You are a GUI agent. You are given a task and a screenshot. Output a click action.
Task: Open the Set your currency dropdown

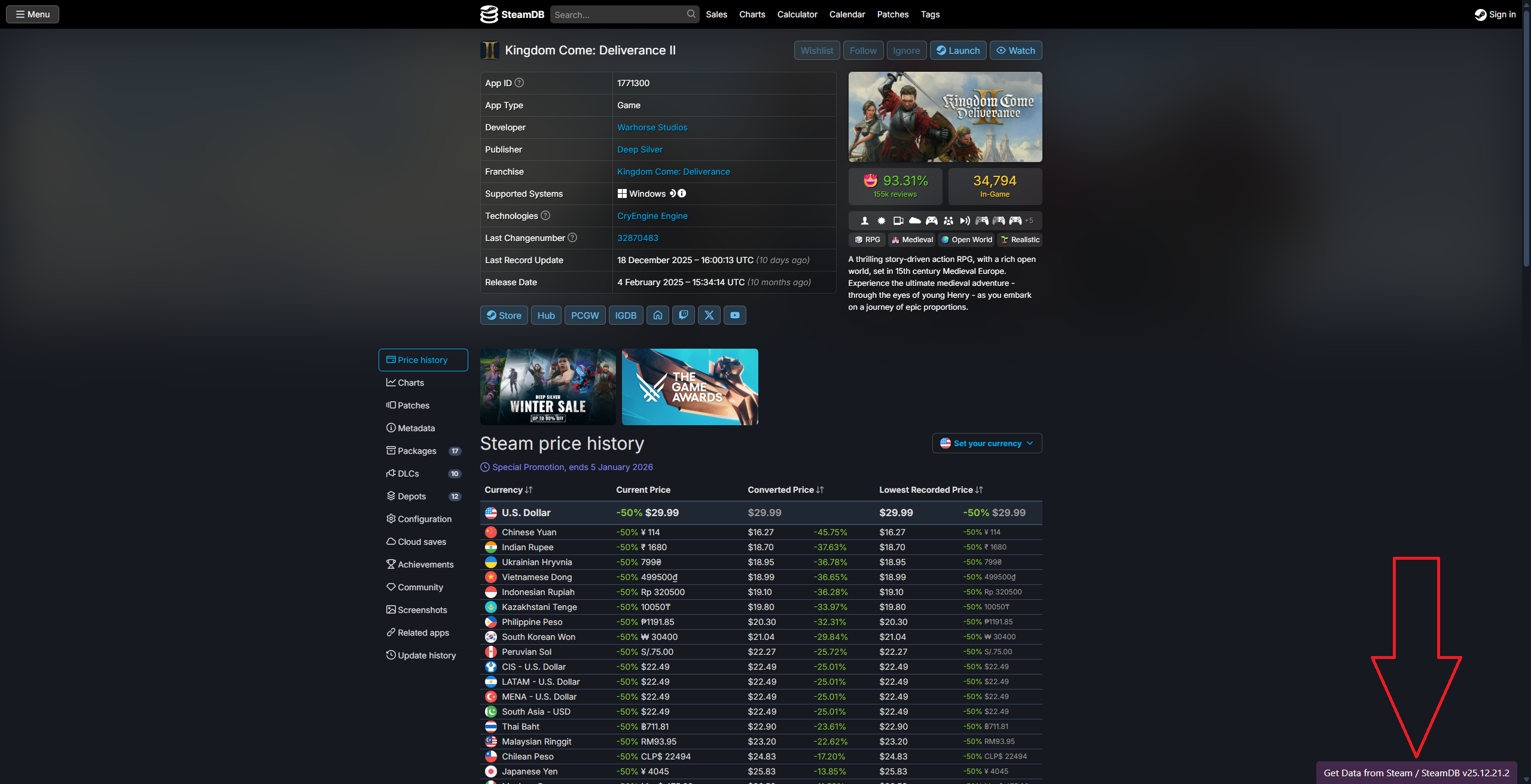coord(987,443)
